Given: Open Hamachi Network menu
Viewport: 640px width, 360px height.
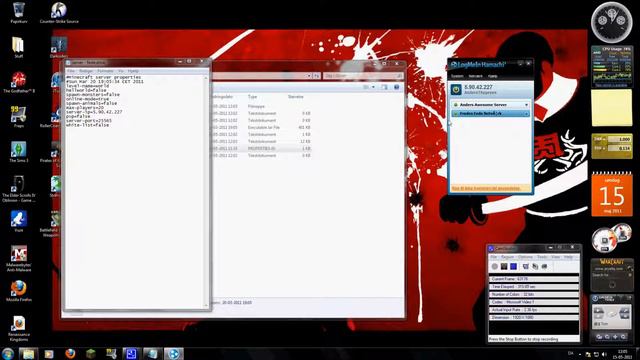Looking at the screenshot, I should click(x=475, y=76).
